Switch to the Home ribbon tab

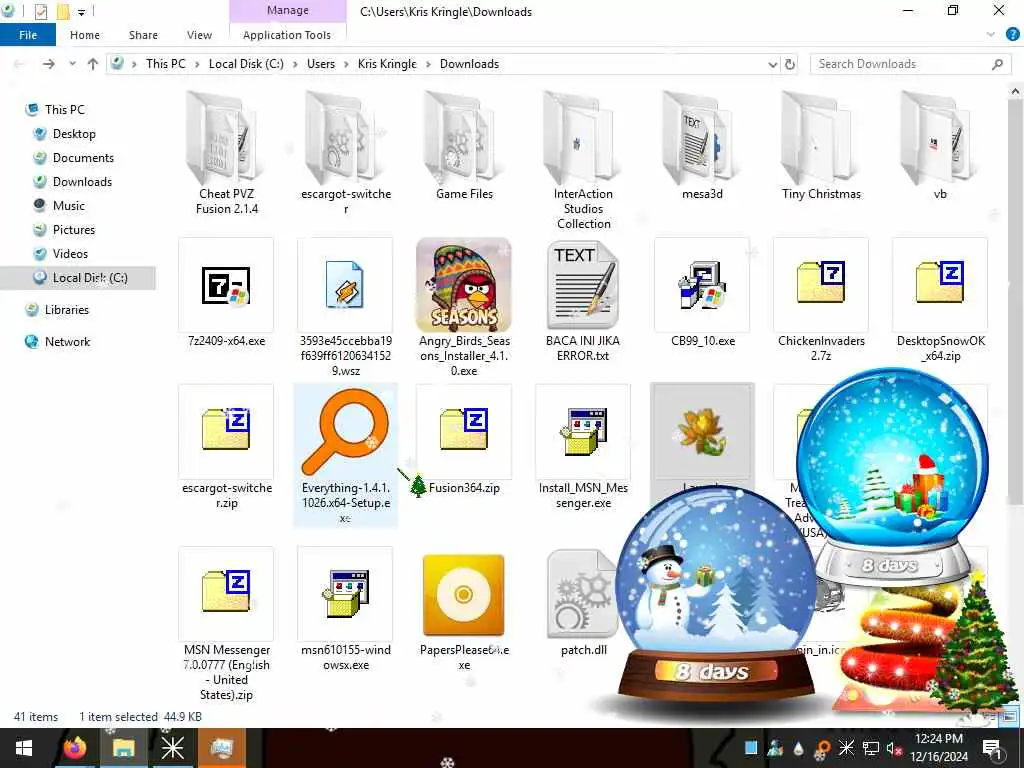pyautogui.click(x=85, y=35)
